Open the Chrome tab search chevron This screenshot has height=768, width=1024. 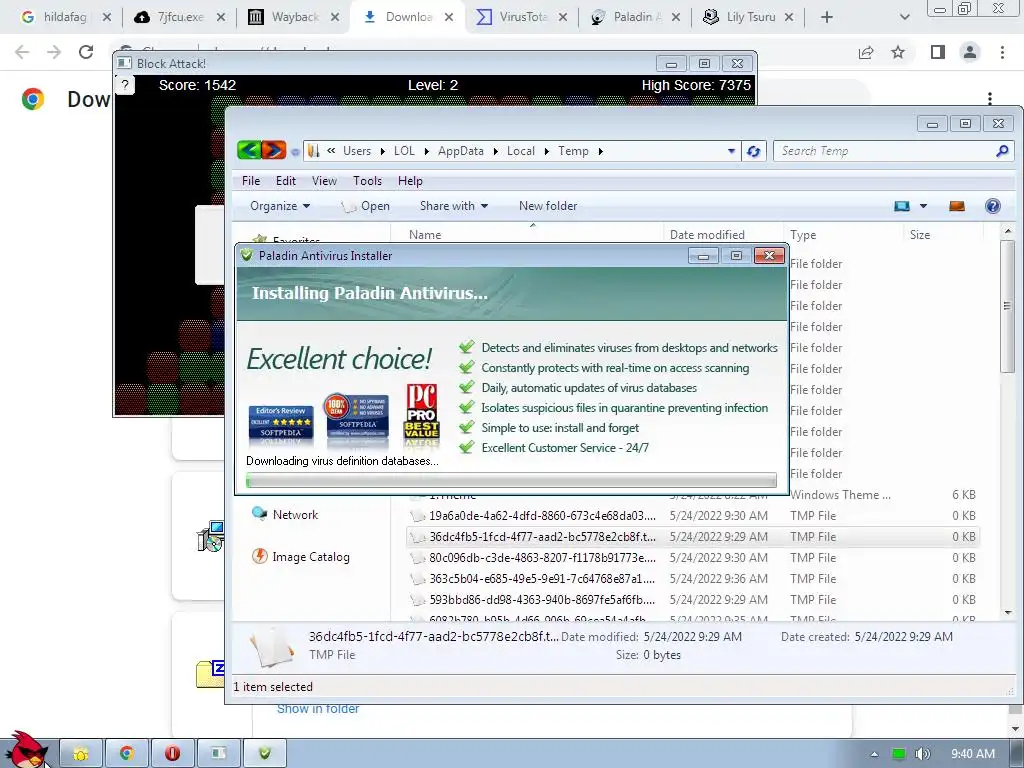click(904, 17)
